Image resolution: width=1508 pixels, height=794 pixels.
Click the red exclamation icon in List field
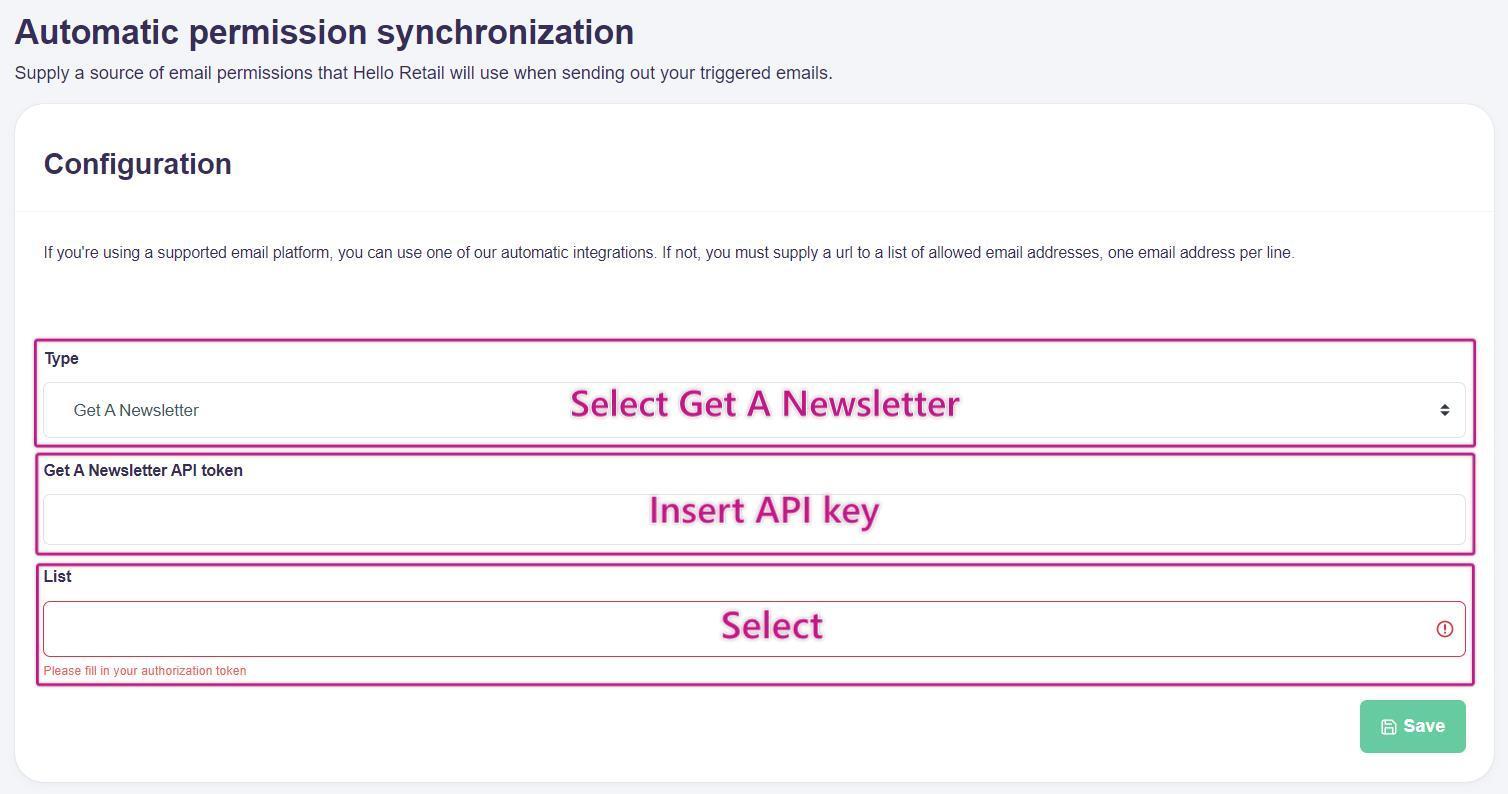point(1444,629)
